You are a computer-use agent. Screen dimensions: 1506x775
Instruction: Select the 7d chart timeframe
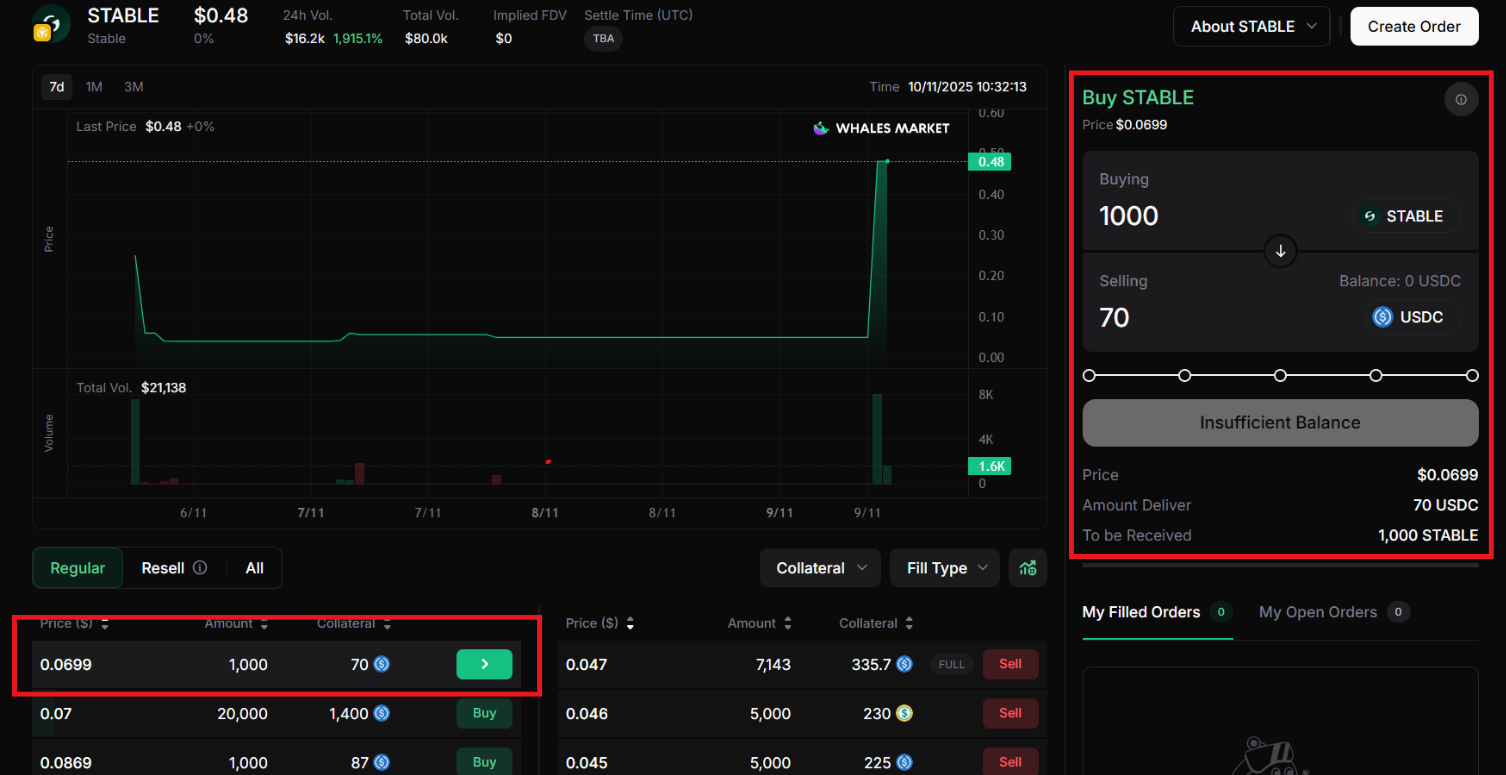57,87
